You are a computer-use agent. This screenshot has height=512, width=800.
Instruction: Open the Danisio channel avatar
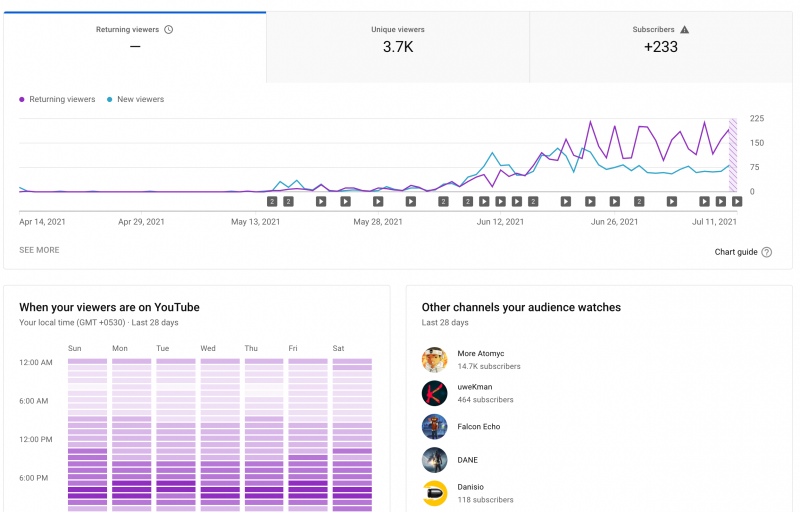point(434,493)
